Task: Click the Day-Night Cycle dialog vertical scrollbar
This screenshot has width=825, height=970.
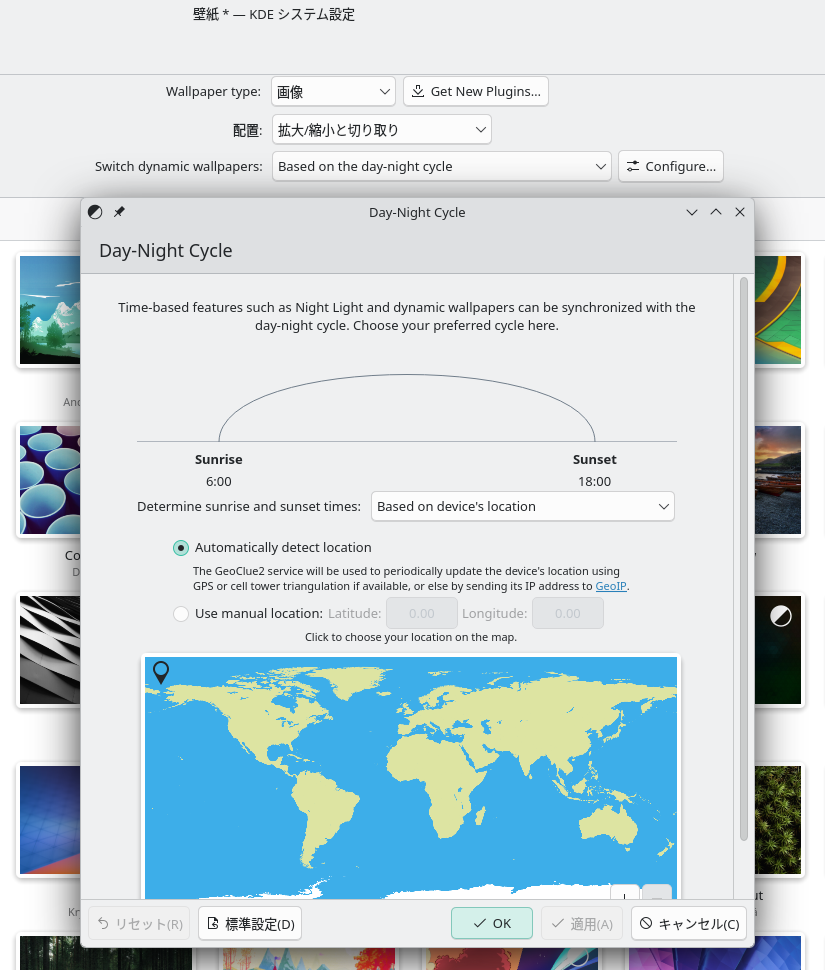Action: (x=743, y=560)
